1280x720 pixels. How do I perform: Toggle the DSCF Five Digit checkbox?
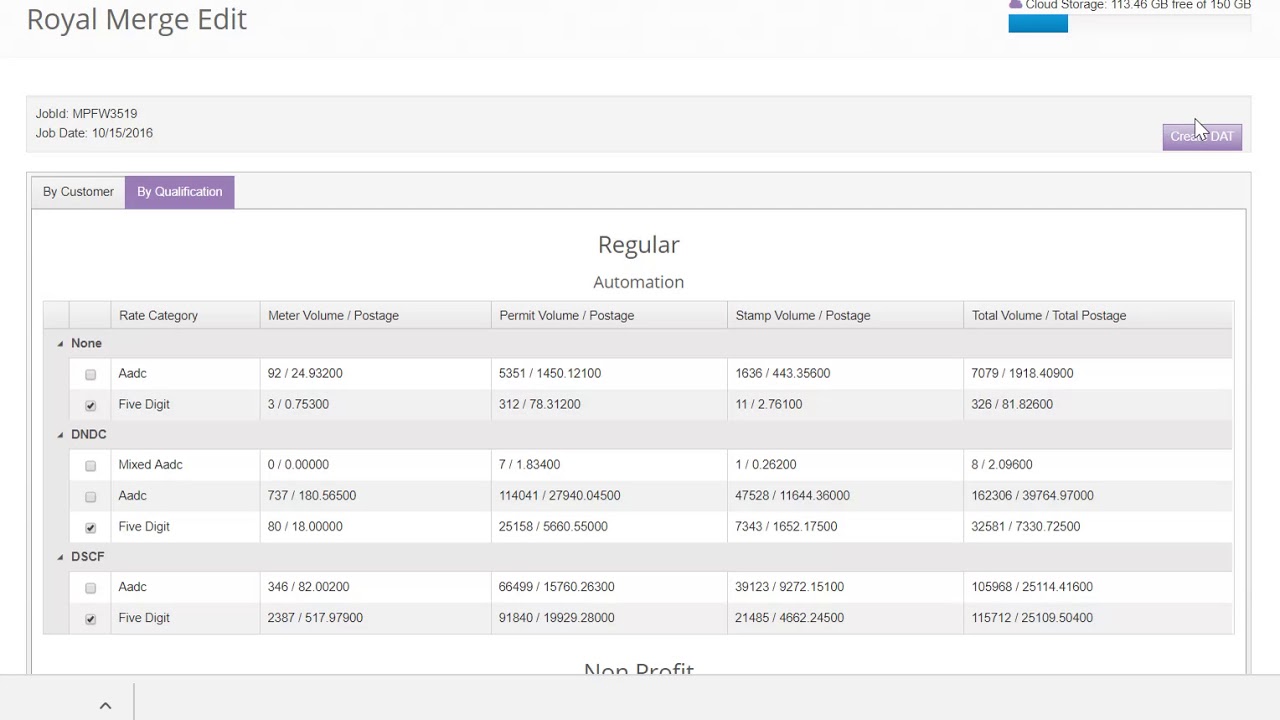(90, 618)
